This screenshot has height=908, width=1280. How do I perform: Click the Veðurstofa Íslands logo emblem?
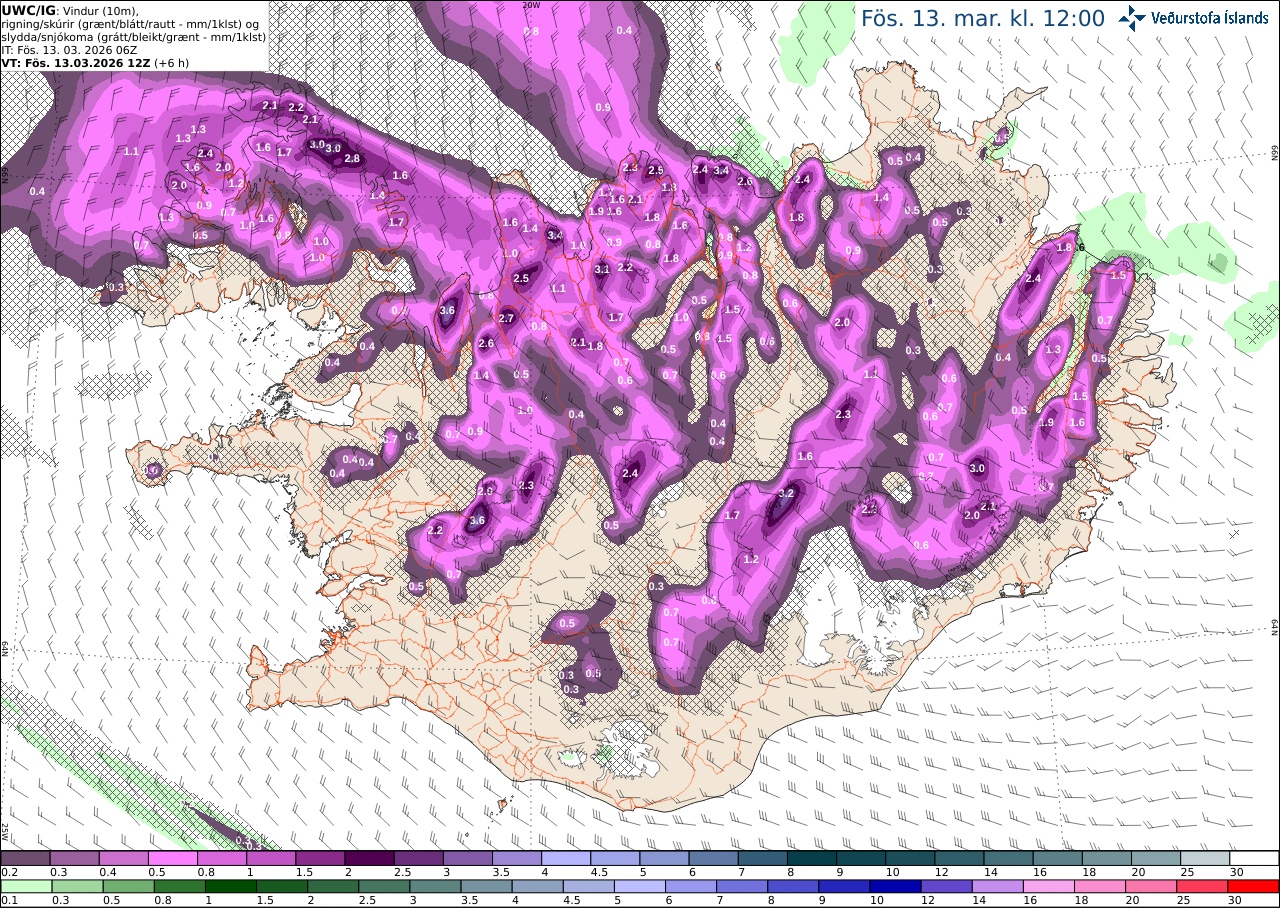tap(1133, 17)
